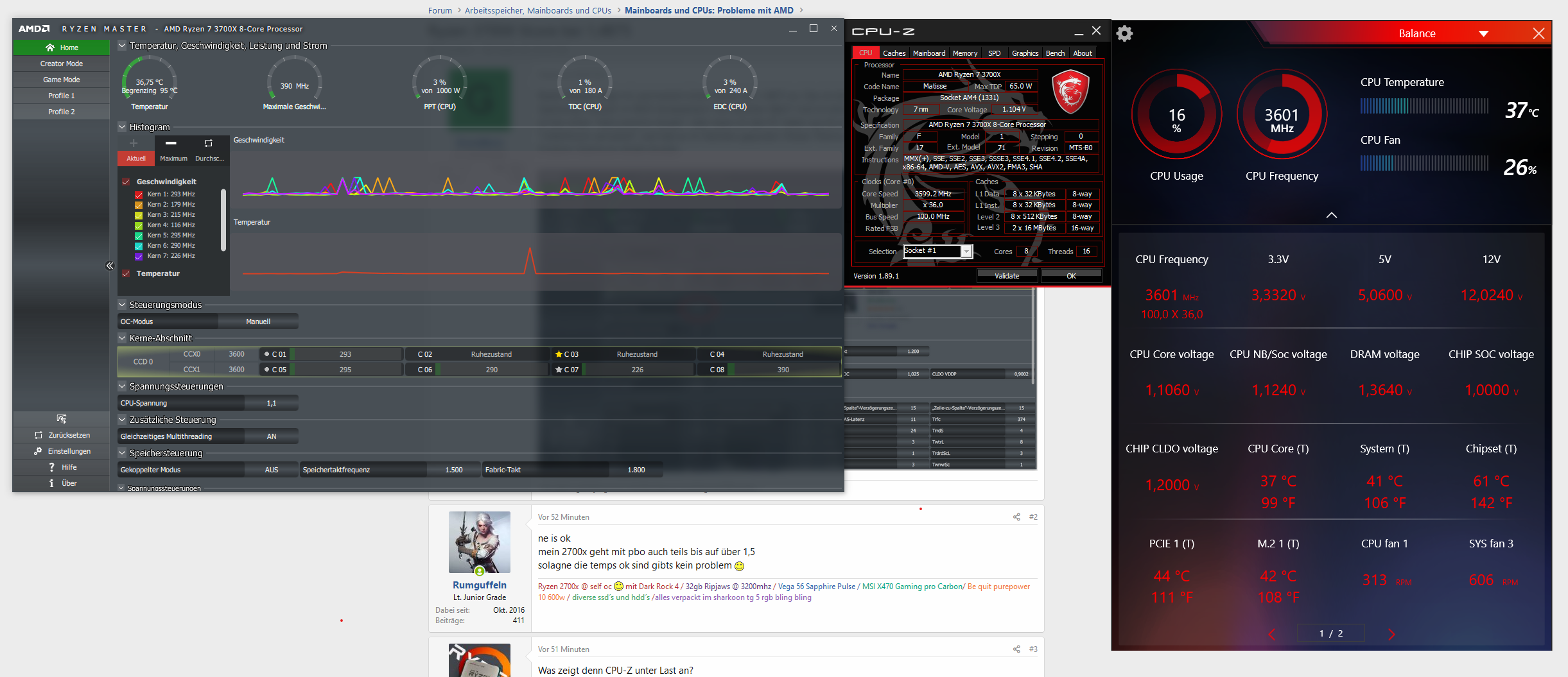Uncheck Kern 2: 179 MHz
The height and width of the screenshot is (677, 1568).
[x=138, y=205]
